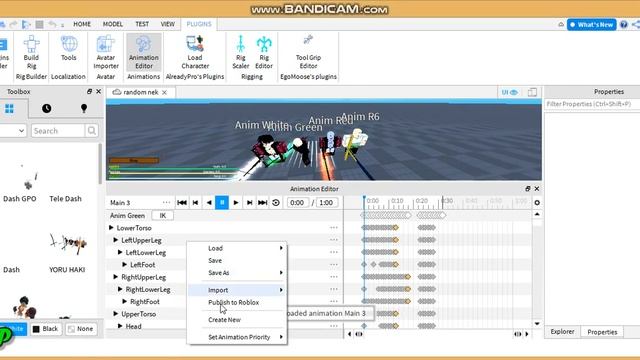The image size is (640, 360).
Task: Launch the Avatar Importer
Action: click(106, 52)
